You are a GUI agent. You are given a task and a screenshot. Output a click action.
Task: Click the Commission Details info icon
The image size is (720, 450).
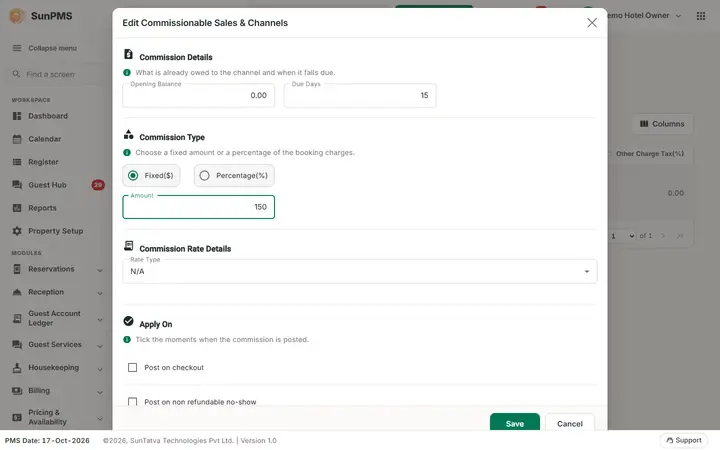127,73
